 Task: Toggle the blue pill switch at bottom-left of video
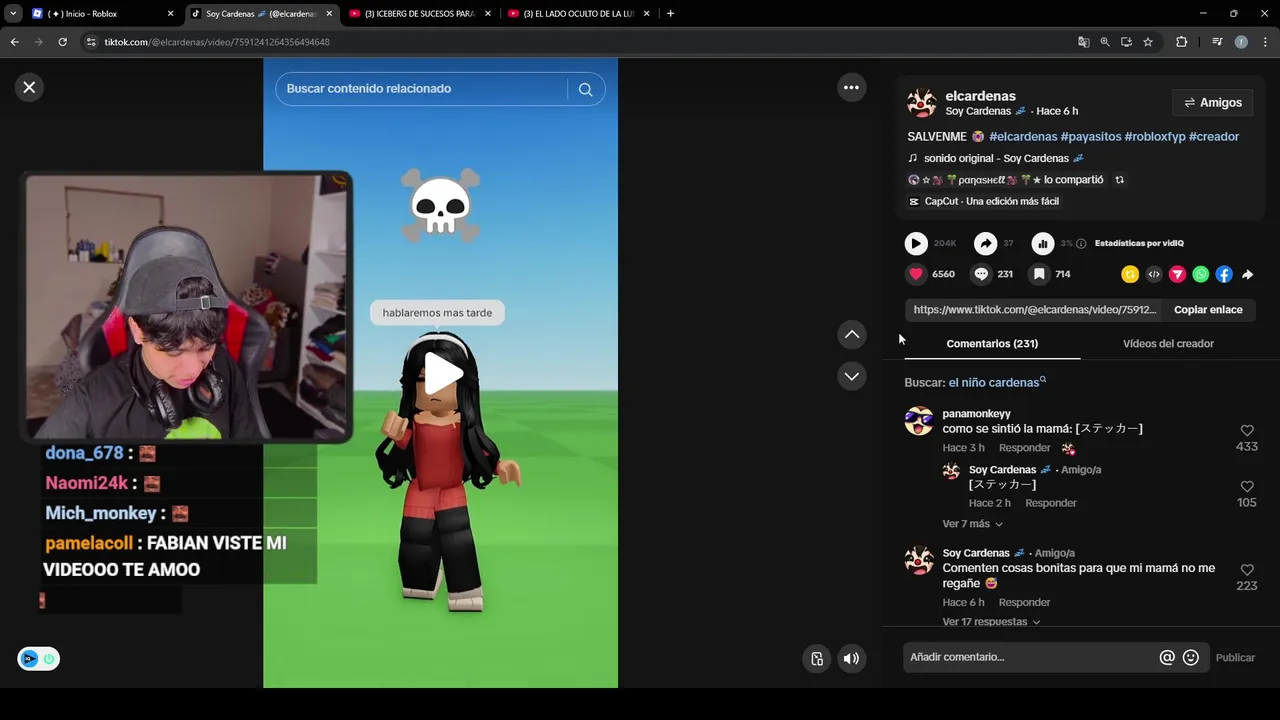(x=38, y=659)
